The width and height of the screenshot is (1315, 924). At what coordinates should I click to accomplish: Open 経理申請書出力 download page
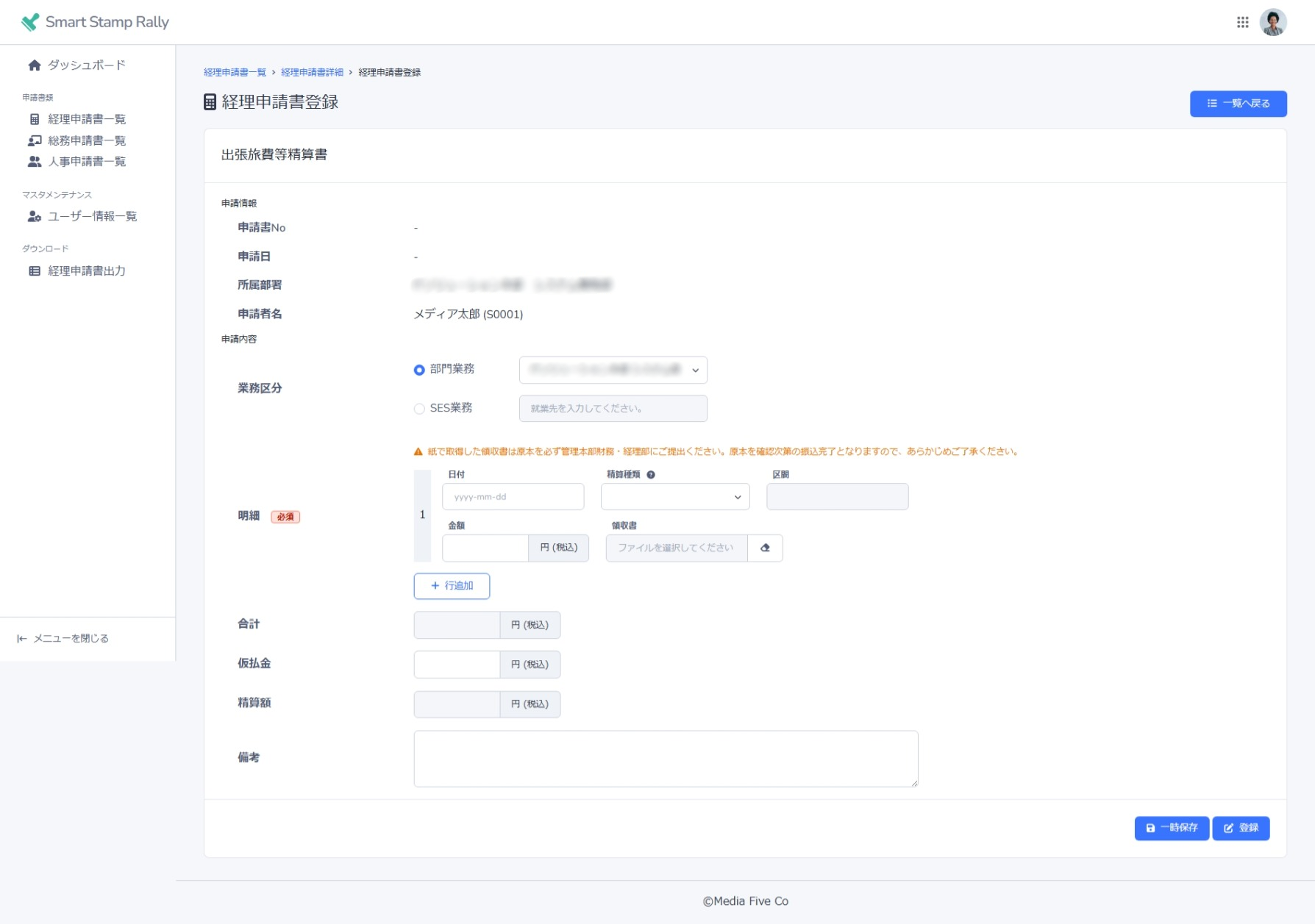(x=86, y=271)
